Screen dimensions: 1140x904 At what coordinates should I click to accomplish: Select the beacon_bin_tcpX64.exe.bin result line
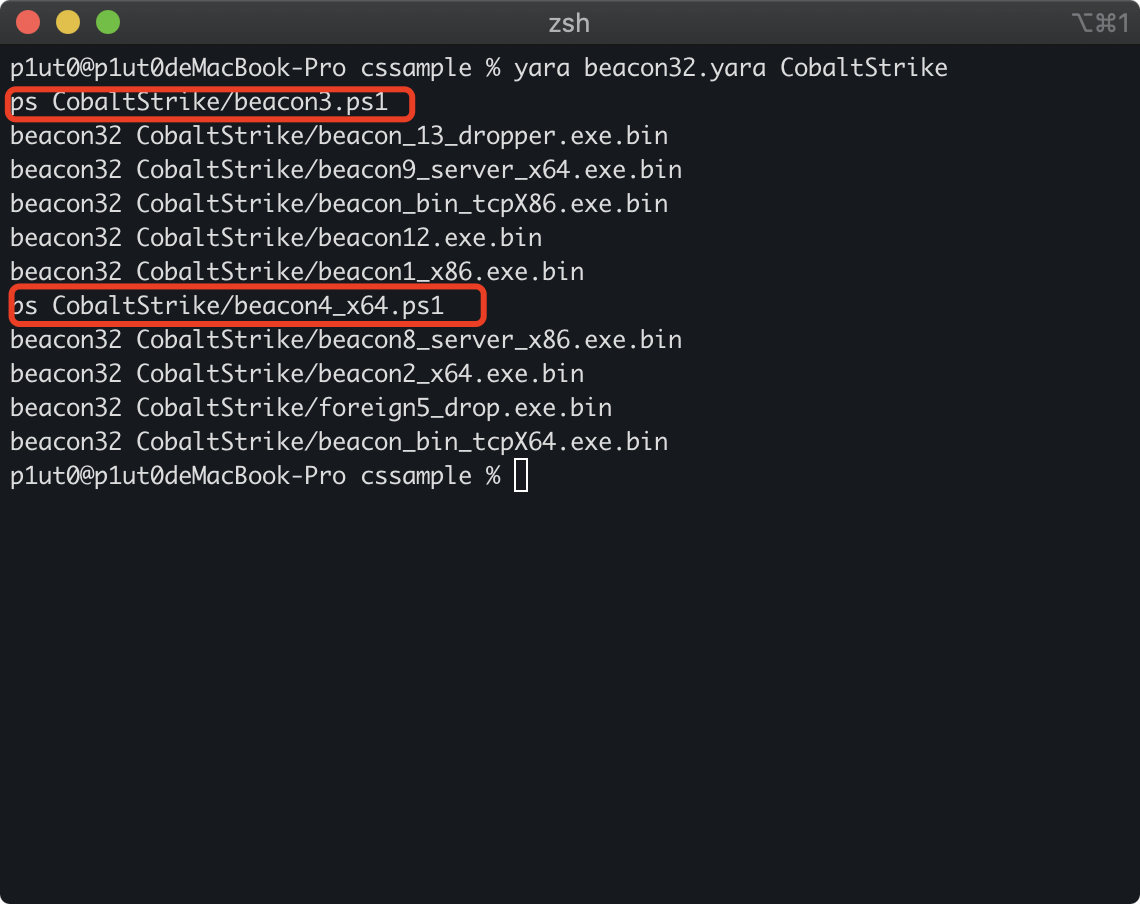pos(339,441)
